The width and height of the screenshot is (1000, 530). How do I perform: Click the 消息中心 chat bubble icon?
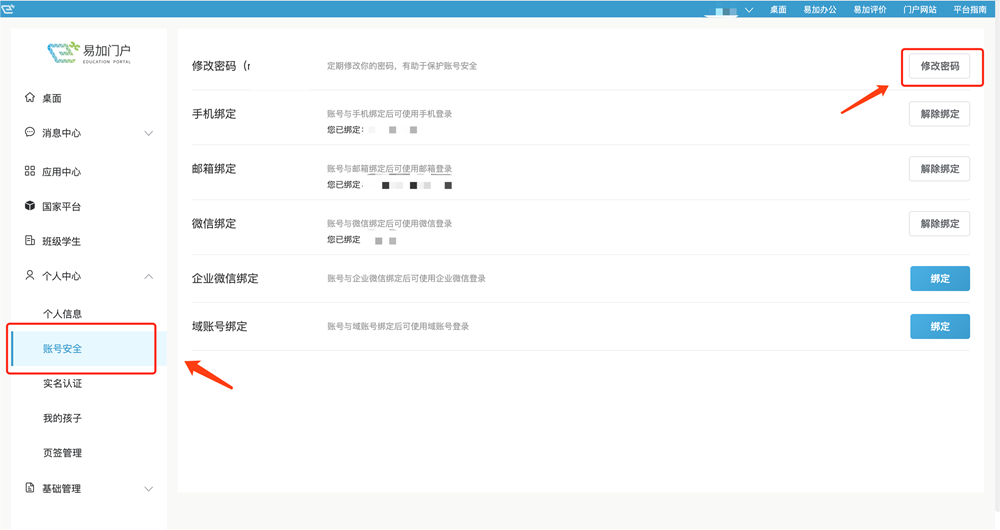(29, 132)
